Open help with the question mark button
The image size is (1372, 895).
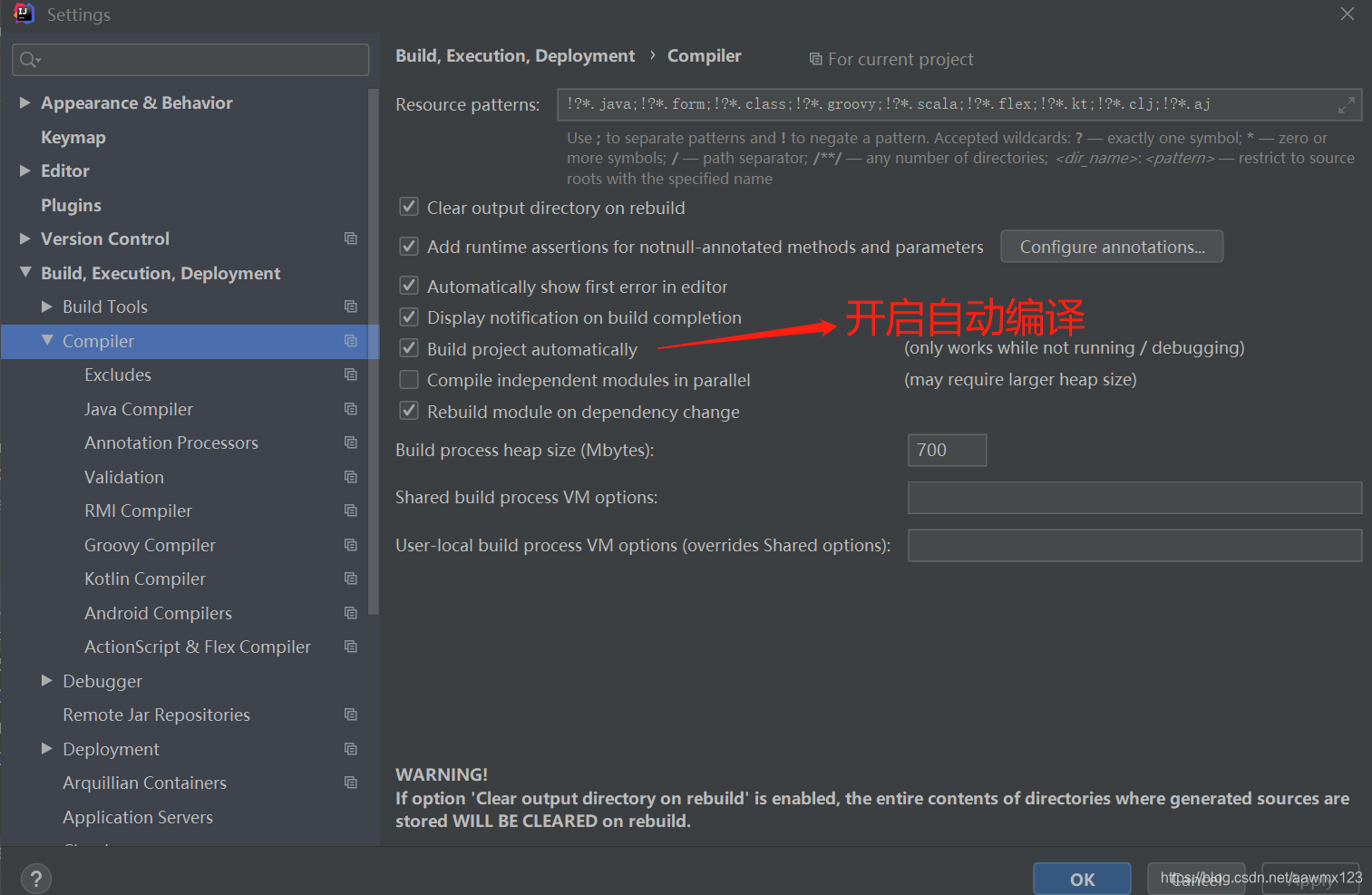[35, 879]
